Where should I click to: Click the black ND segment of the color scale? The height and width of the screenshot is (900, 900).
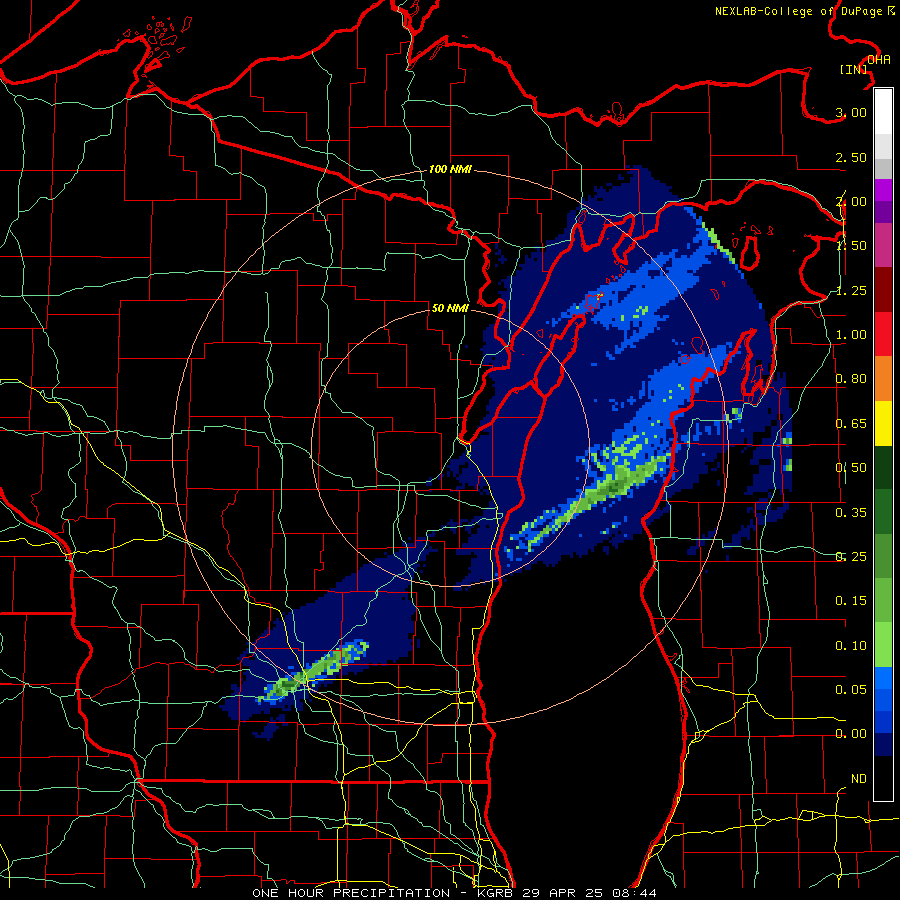click(x=883, y=778)
